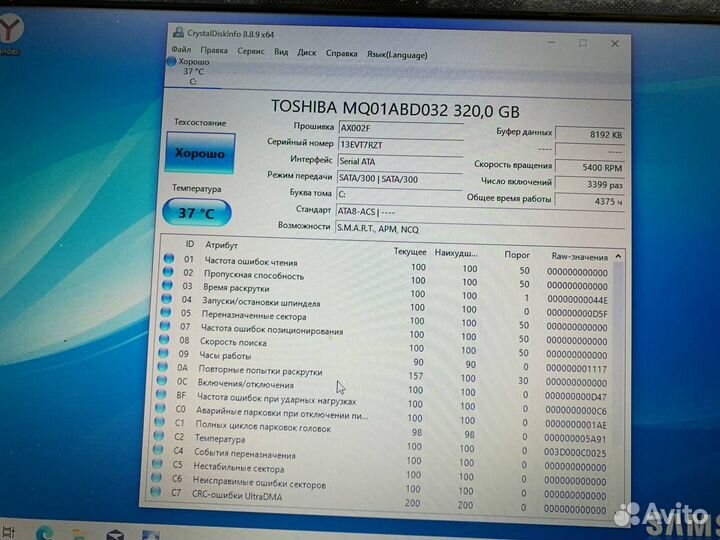The height and width of the screenshot is (540, 720).
Task: Open the Mail app in taskbar
Action: tap(115, 534)
